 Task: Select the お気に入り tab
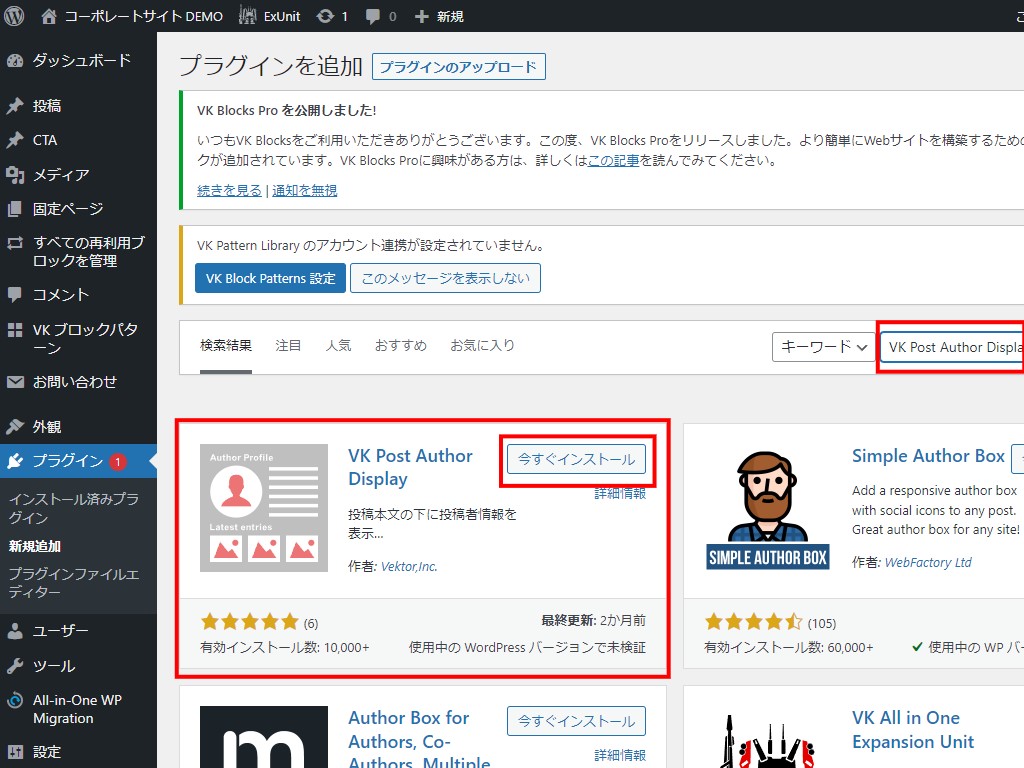pos(482,346)
